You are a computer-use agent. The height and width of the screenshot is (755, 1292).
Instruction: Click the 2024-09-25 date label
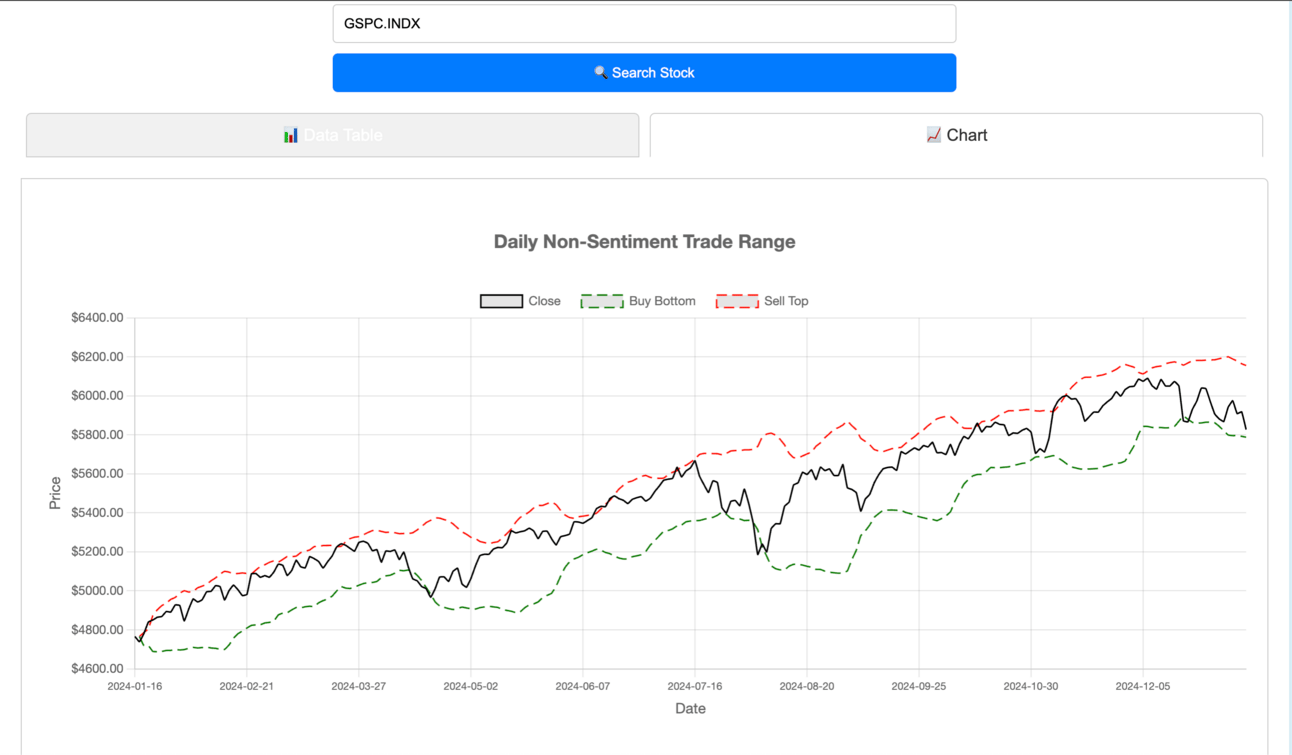click(x=919, y=687)
